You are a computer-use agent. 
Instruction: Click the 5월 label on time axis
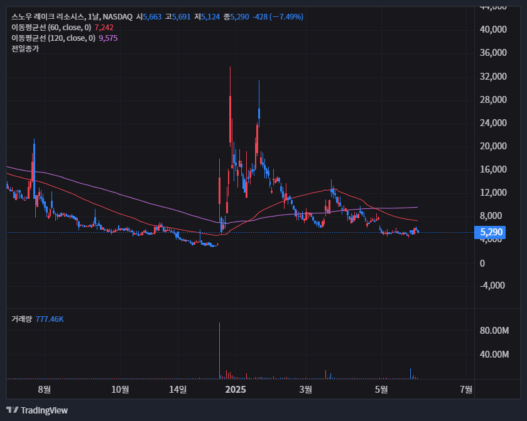[x=381, y=389]
